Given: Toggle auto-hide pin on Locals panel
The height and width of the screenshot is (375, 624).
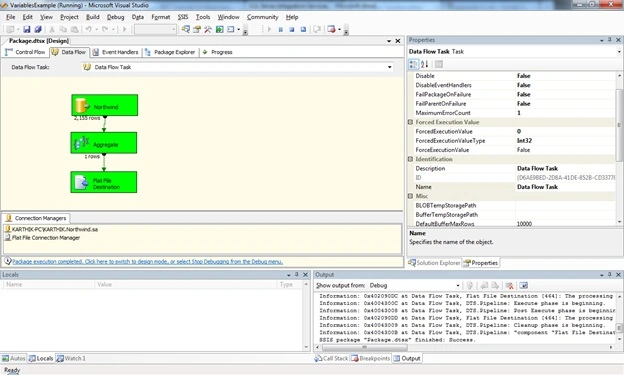Looking at the screenshot, I should point(297,275).
